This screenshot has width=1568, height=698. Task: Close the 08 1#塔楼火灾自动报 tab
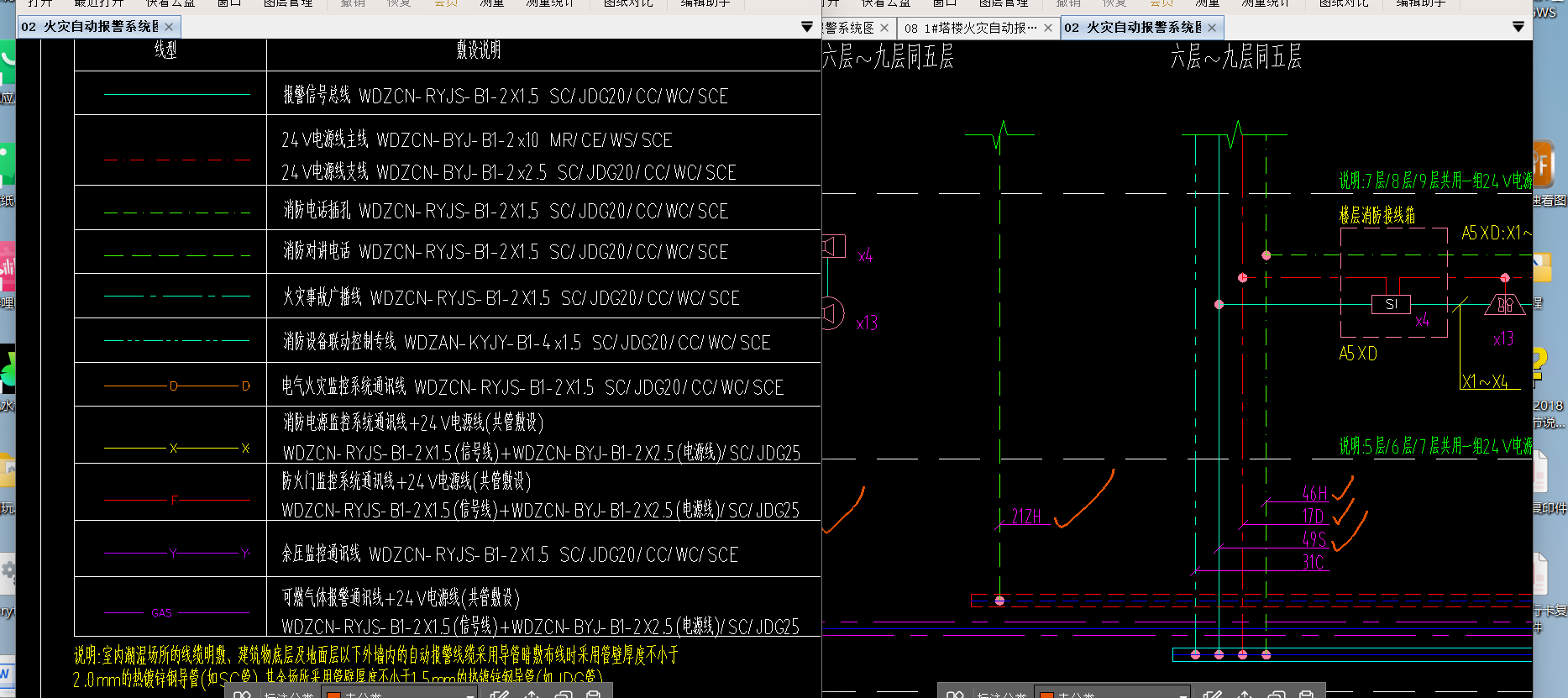click(x=1048, y=28)
